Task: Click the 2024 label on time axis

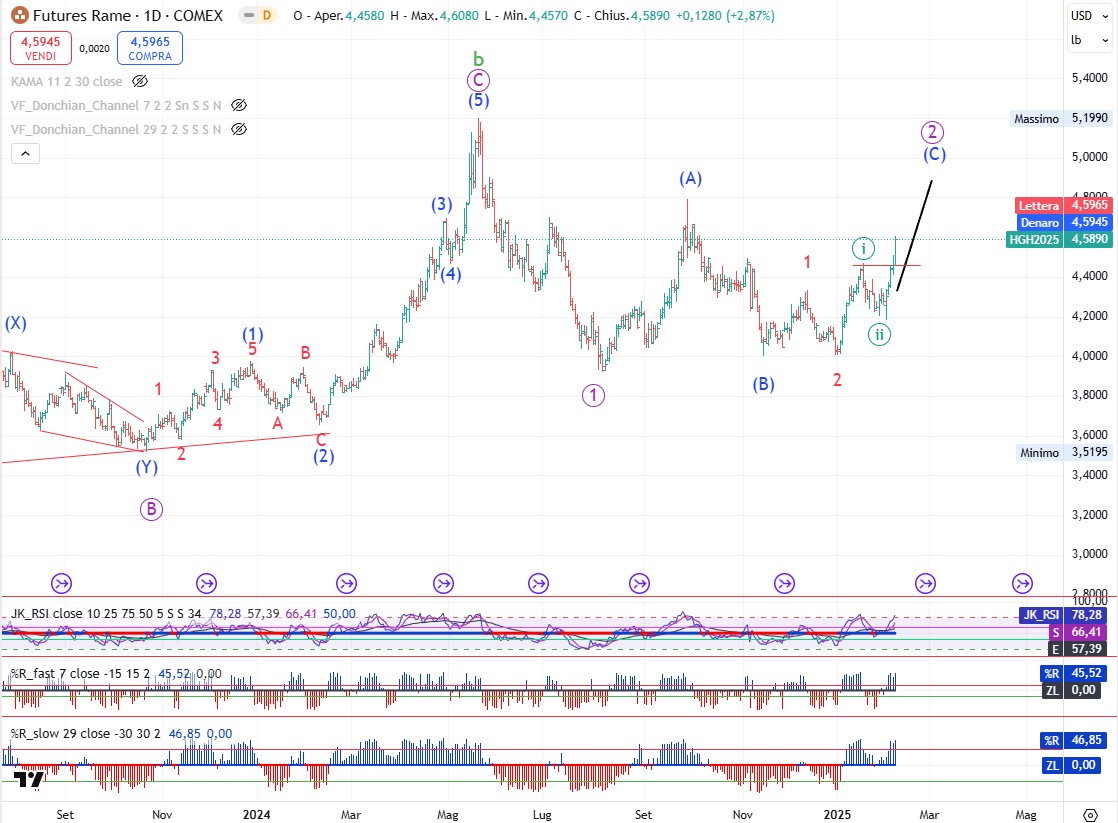Action: coord(257,814)
